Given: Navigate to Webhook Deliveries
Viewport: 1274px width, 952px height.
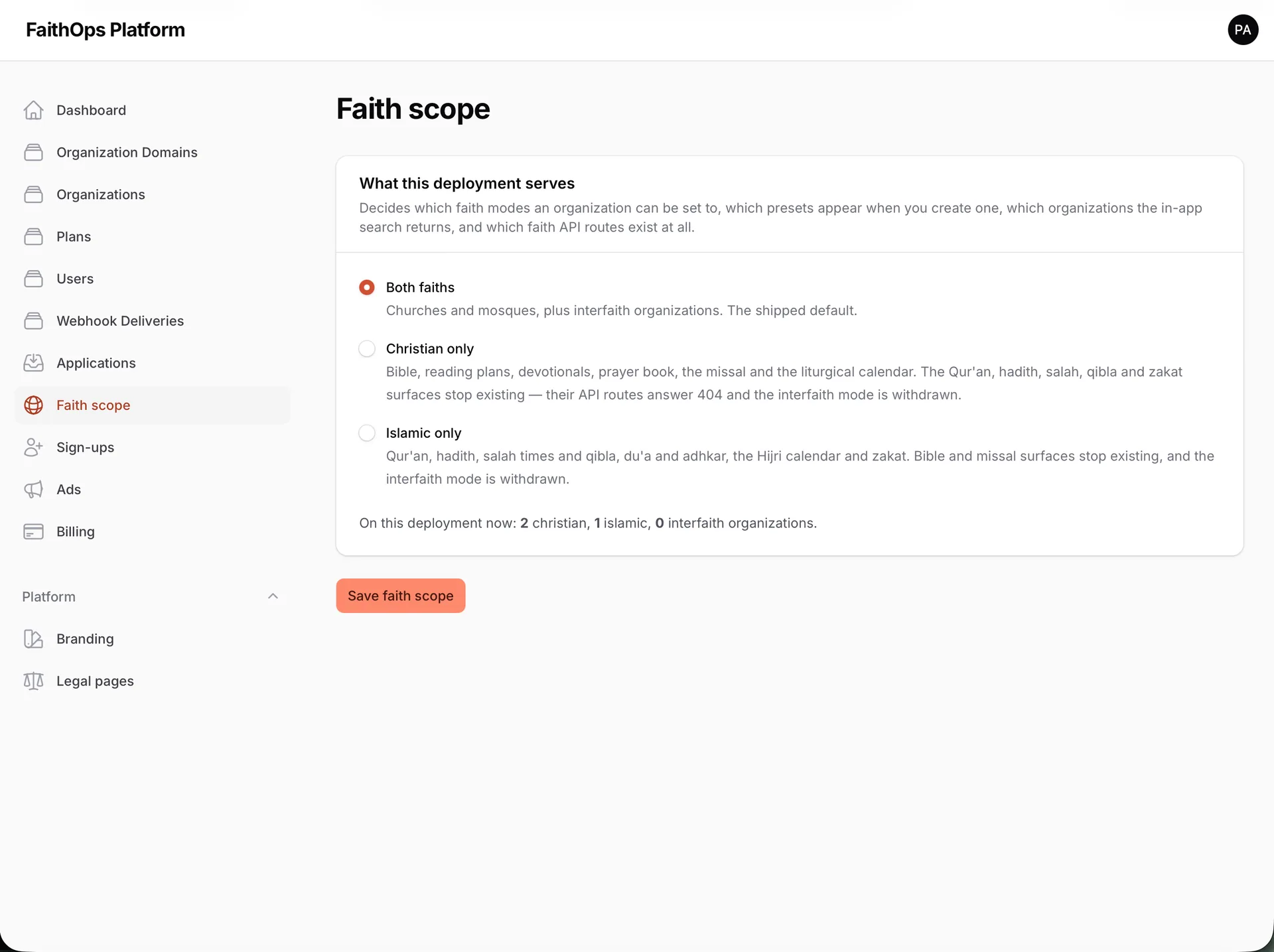Looking at the screenshot, I should (x=153, y=321).
